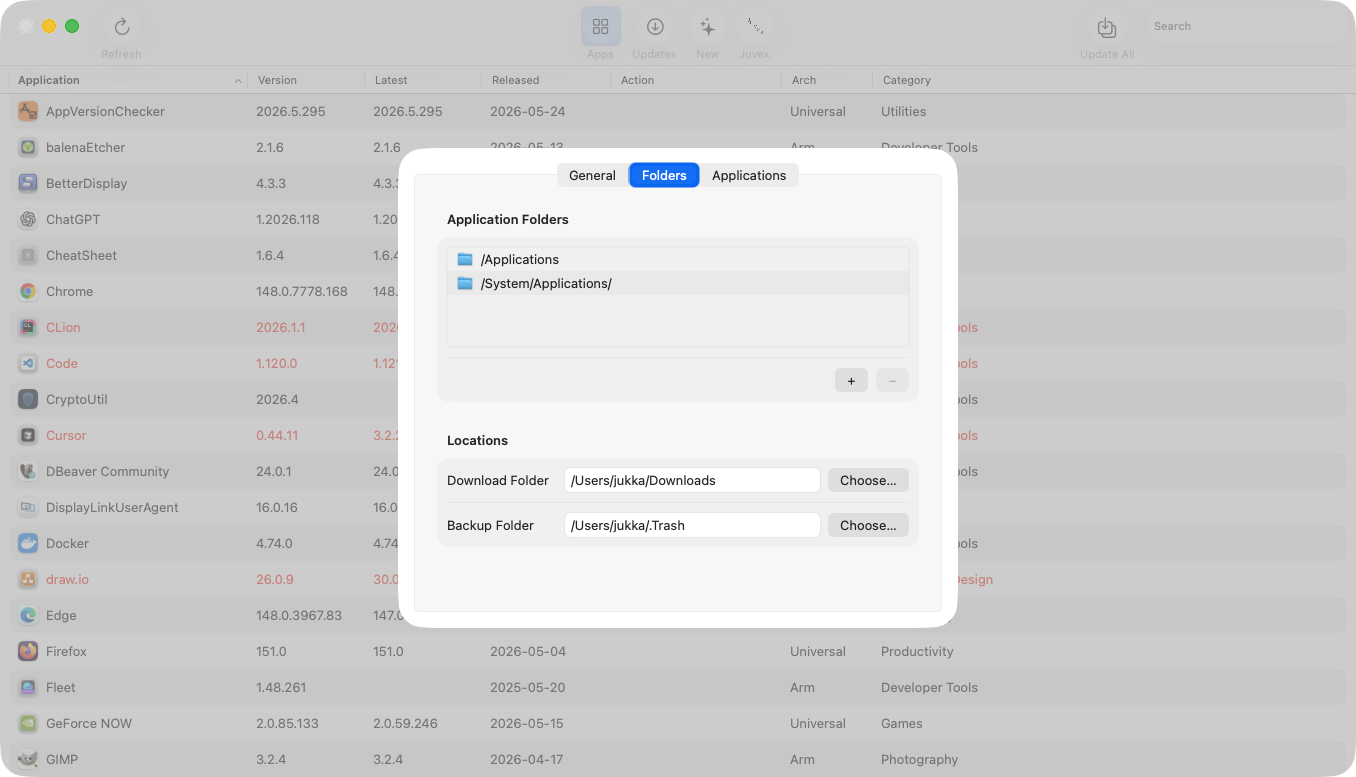
Task: Click the CLion app icon
Action: [x=28, y=327]
